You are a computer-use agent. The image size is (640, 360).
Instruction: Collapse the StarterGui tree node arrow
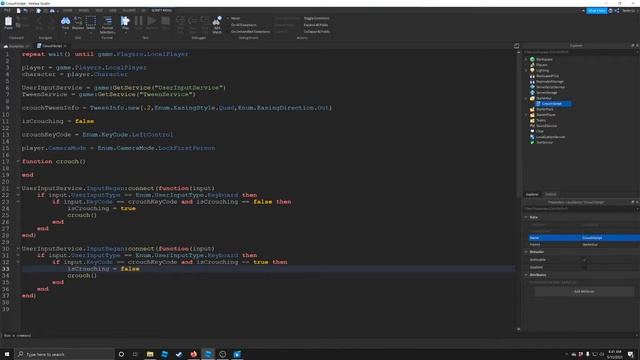pos(526,98)
